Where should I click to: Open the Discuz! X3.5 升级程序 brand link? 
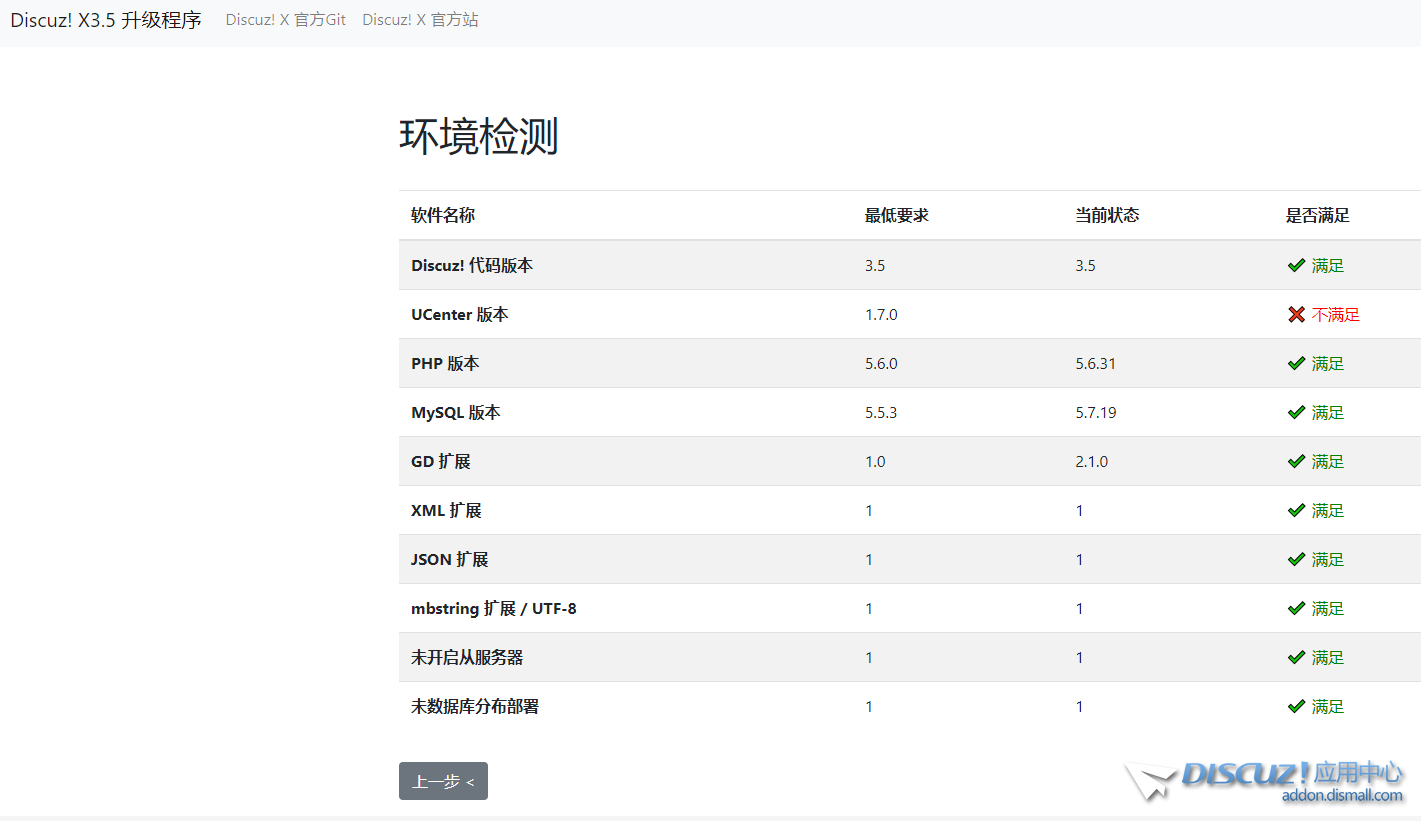(106, 20)
